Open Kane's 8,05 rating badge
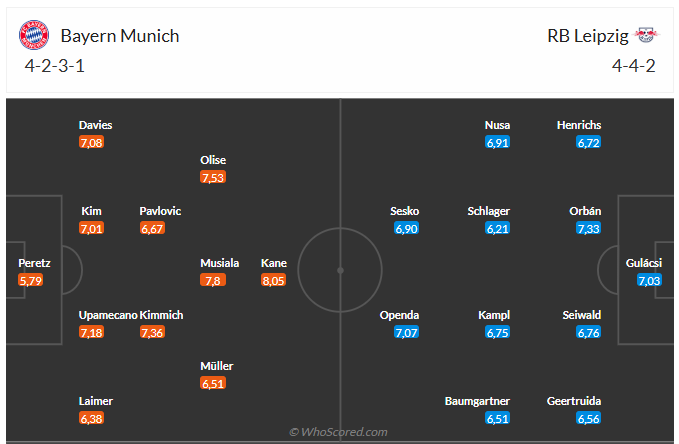This screenshot has height=444, width=679. [273, 281]
